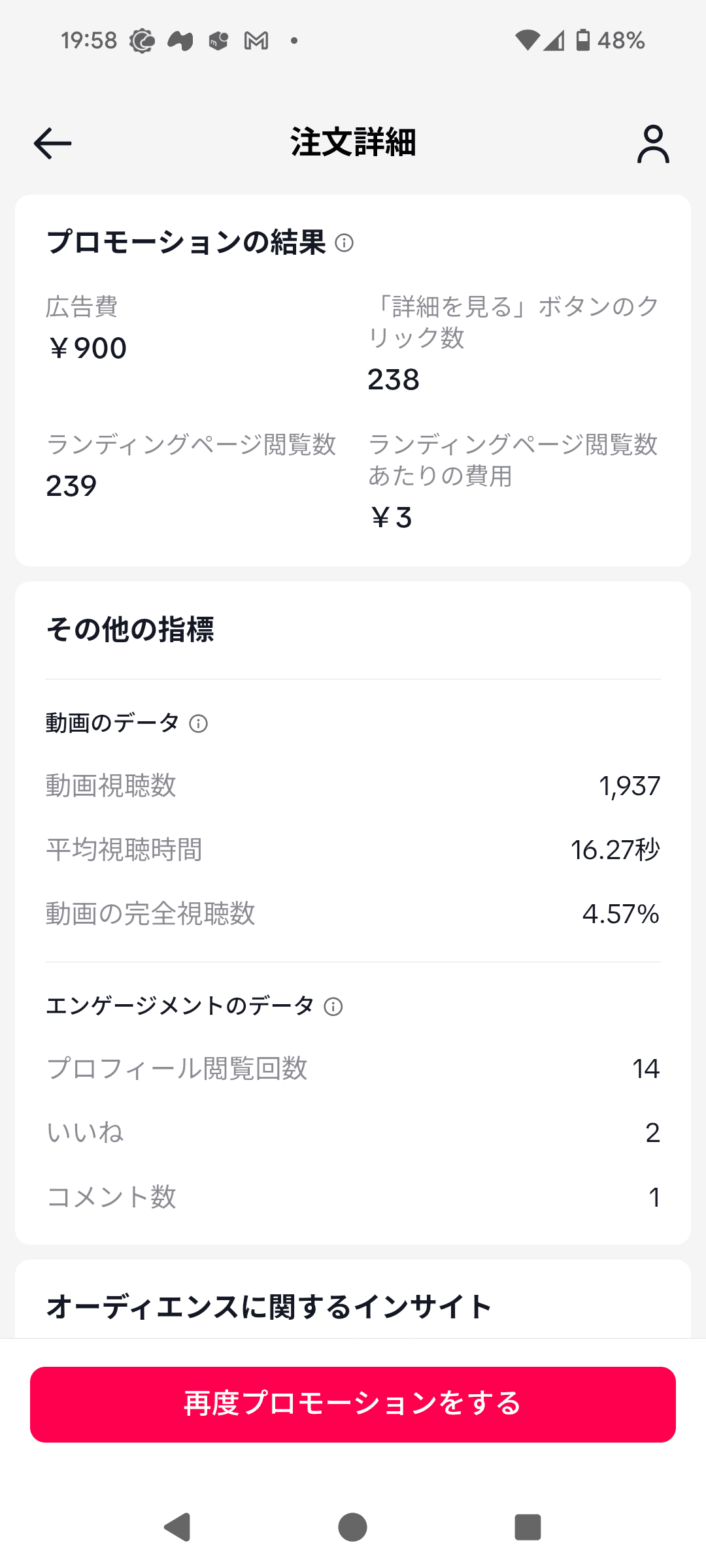Tap the back arrow in header
This screenshot has height=1568, width=706.
53,144
